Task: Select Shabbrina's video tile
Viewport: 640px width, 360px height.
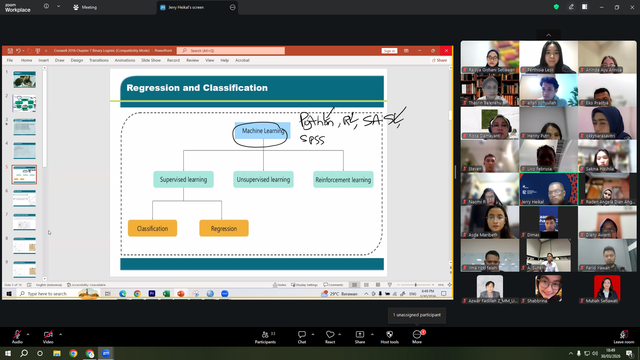Action: pyautogui.click(x=549, y=289)
